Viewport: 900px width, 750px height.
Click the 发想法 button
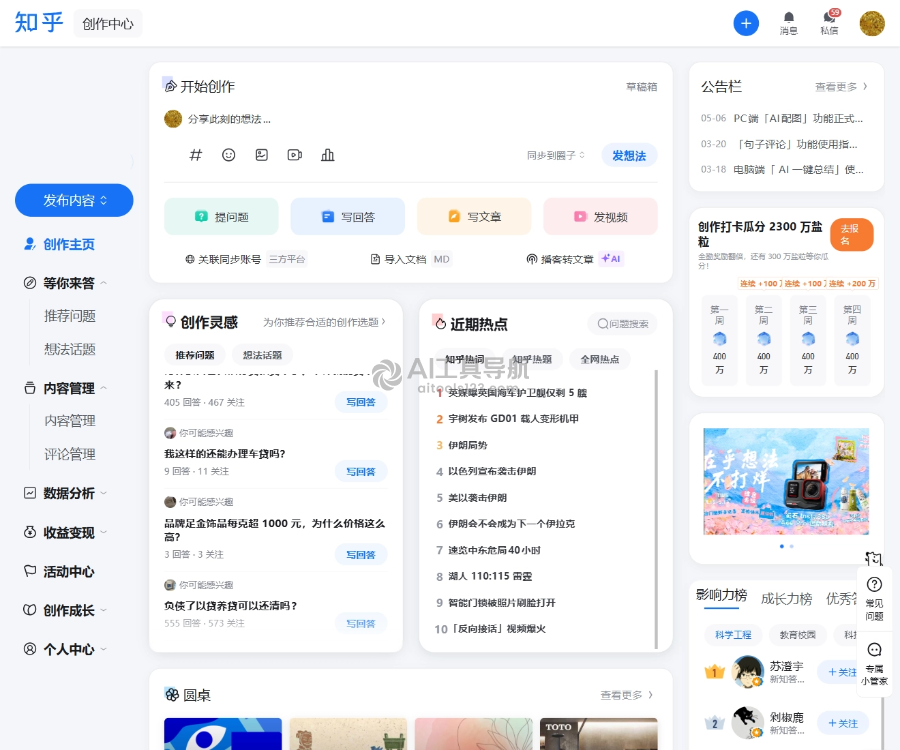[x=629, y=156]
